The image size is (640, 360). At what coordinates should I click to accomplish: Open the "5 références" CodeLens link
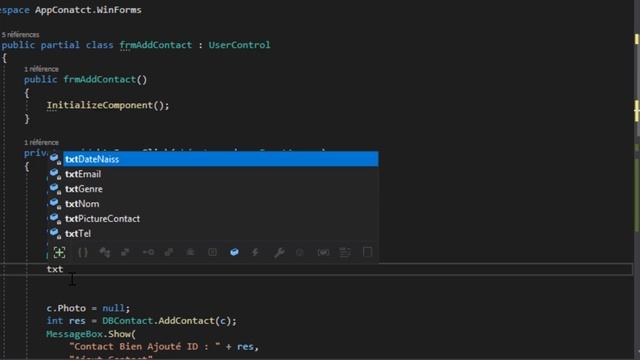pyautogui.click(x=20, y=35)
